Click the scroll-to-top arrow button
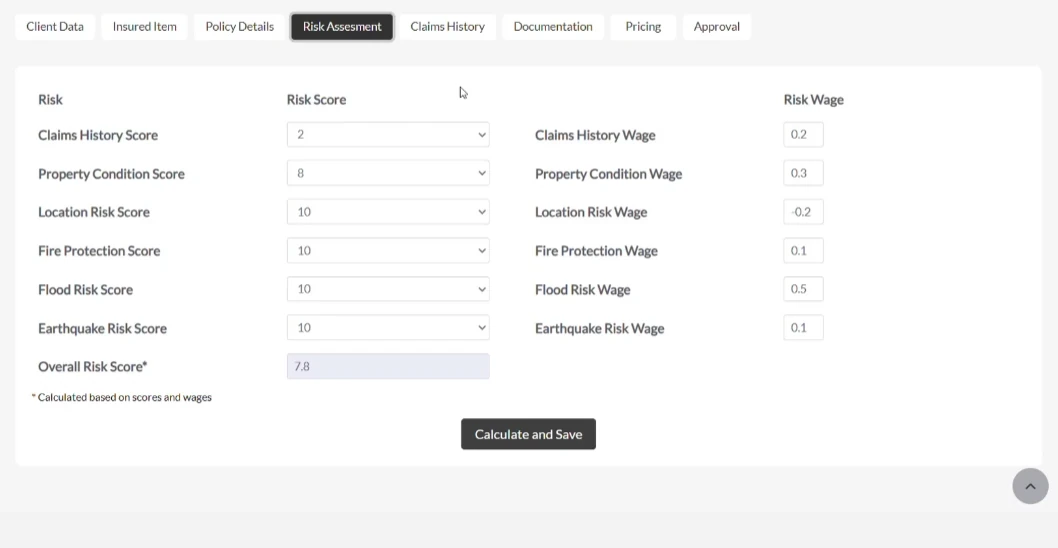The height and width of the screenshot is (548, 1058). [x=1030, y=486]
